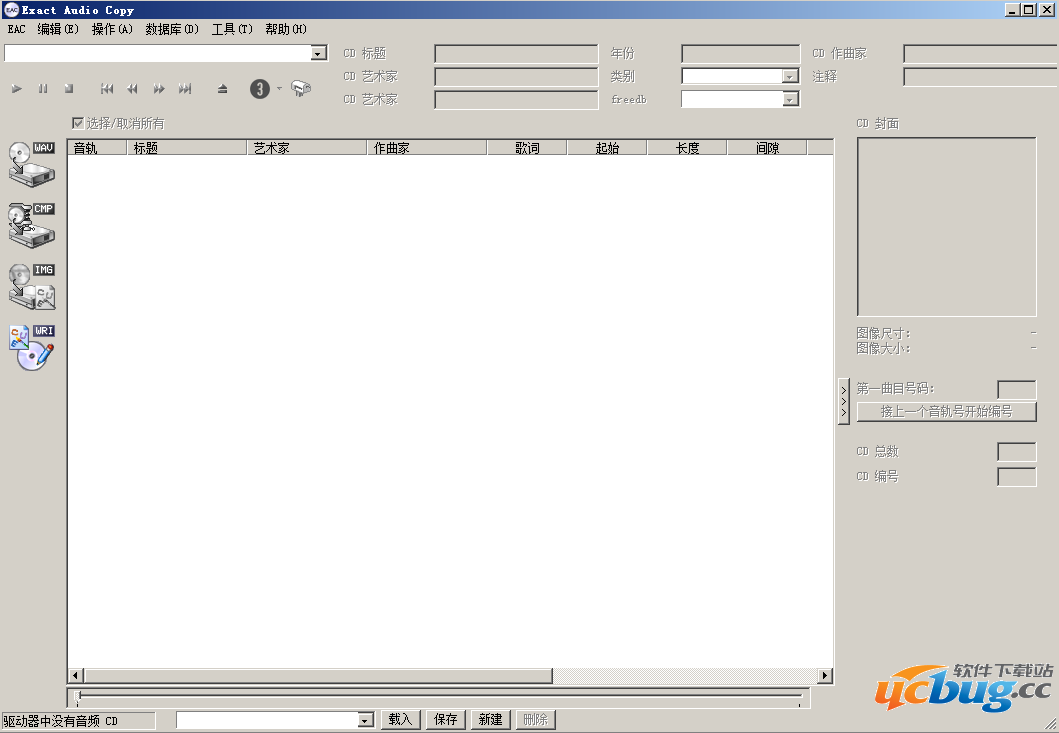Click the 保存 save button
The width and height of the screenshot is (1059, 733).
click(445, 719)
